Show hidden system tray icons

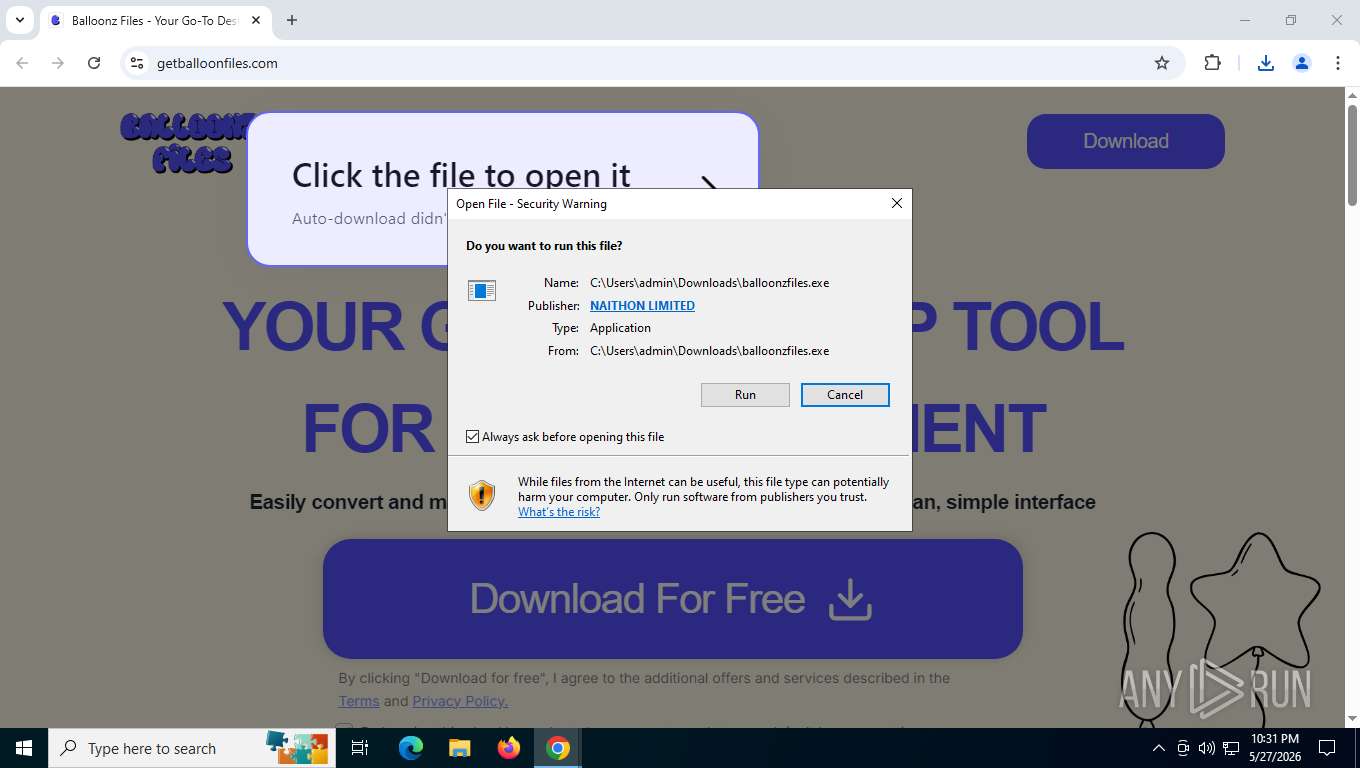coord(1158,748)
